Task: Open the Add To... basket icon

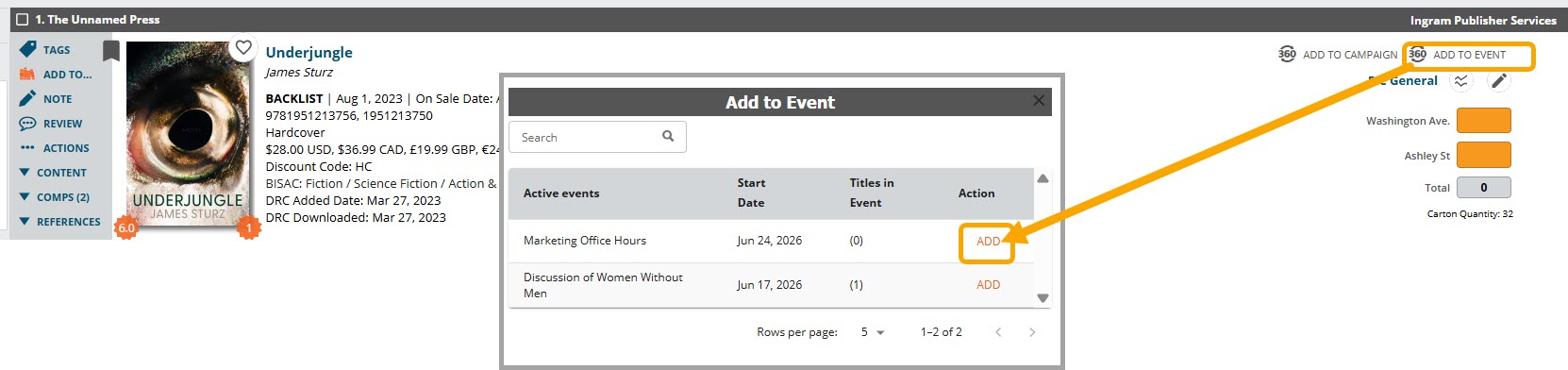Action: pyautogui.click(x=27, y=74)
